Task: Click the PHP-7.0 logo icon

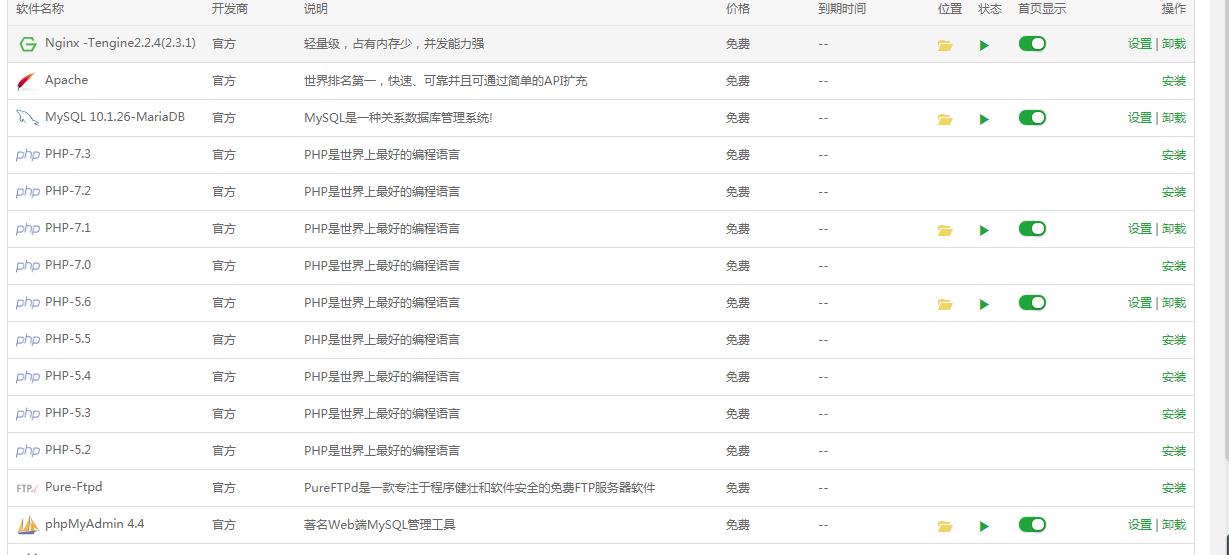Action: tap(28, 266)
